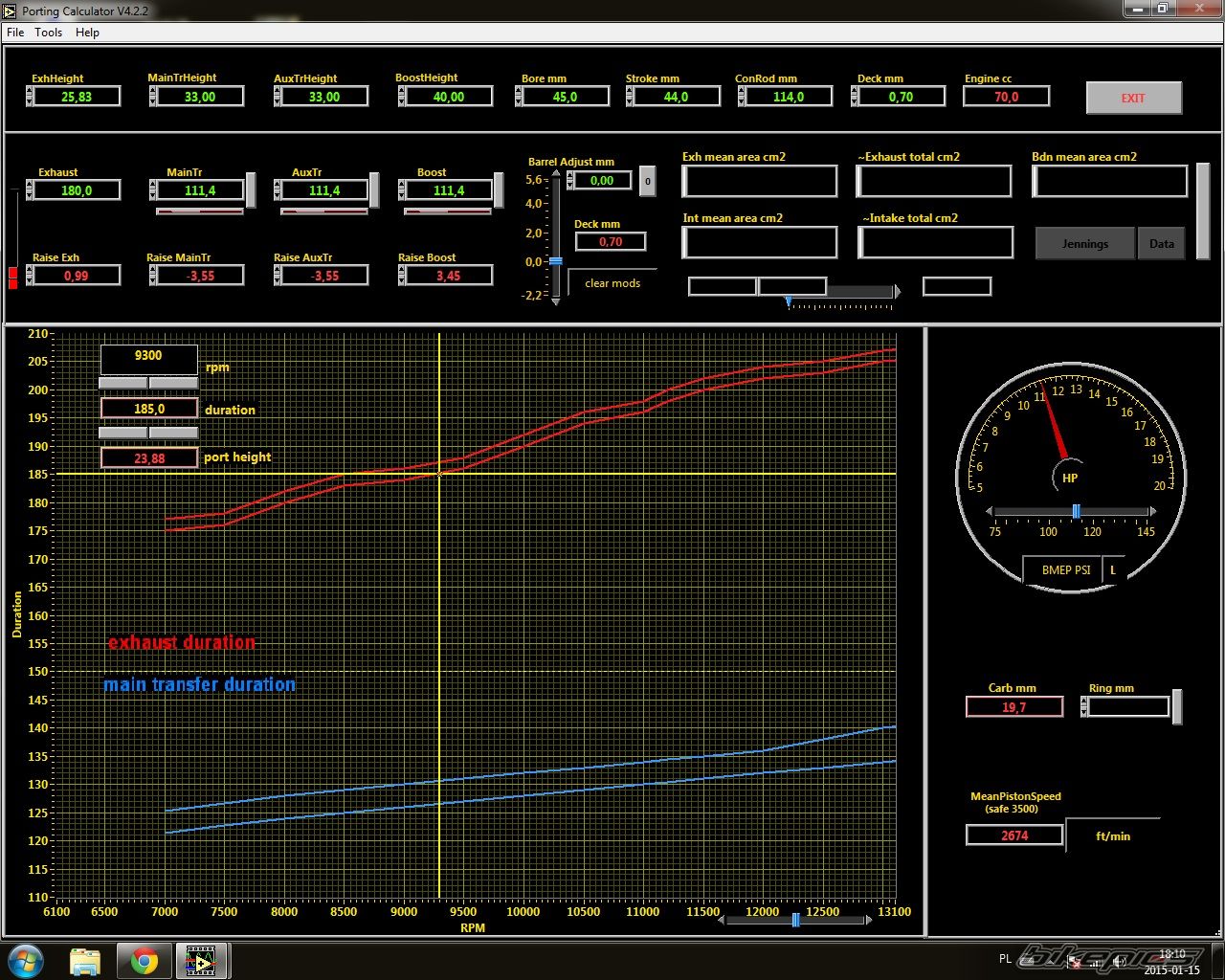Click the Stroke mm stepper arrows

(x=630, y=97)
